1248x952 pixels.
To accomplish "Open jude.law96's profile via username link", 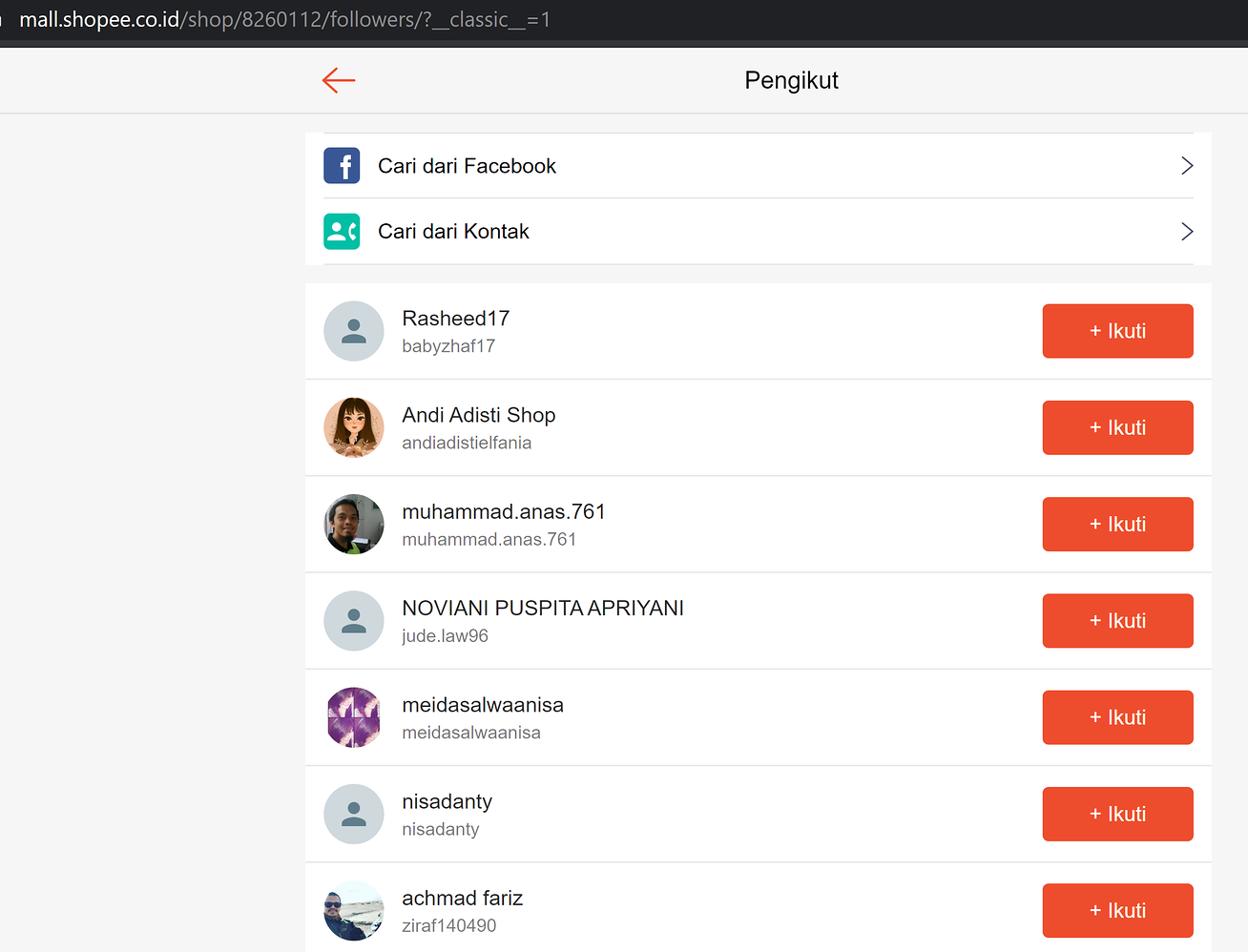I will click(x=445, y=635).
